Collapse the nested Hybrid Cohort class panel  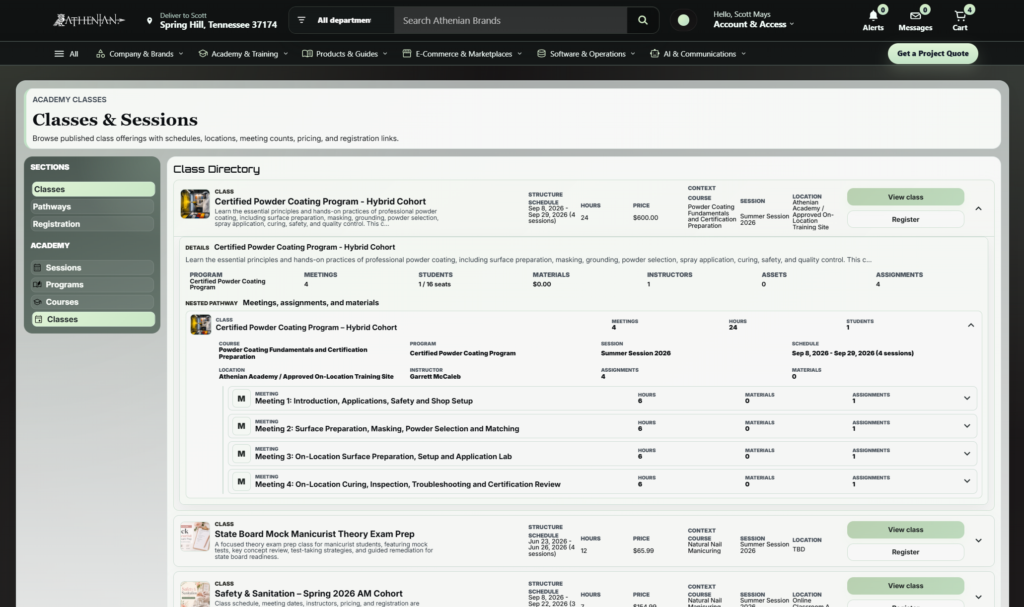point(970,325)
